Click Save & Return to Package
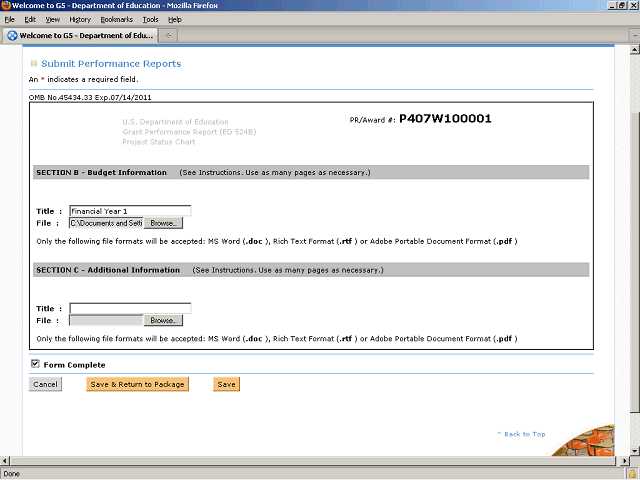 (x=138, y=384)
